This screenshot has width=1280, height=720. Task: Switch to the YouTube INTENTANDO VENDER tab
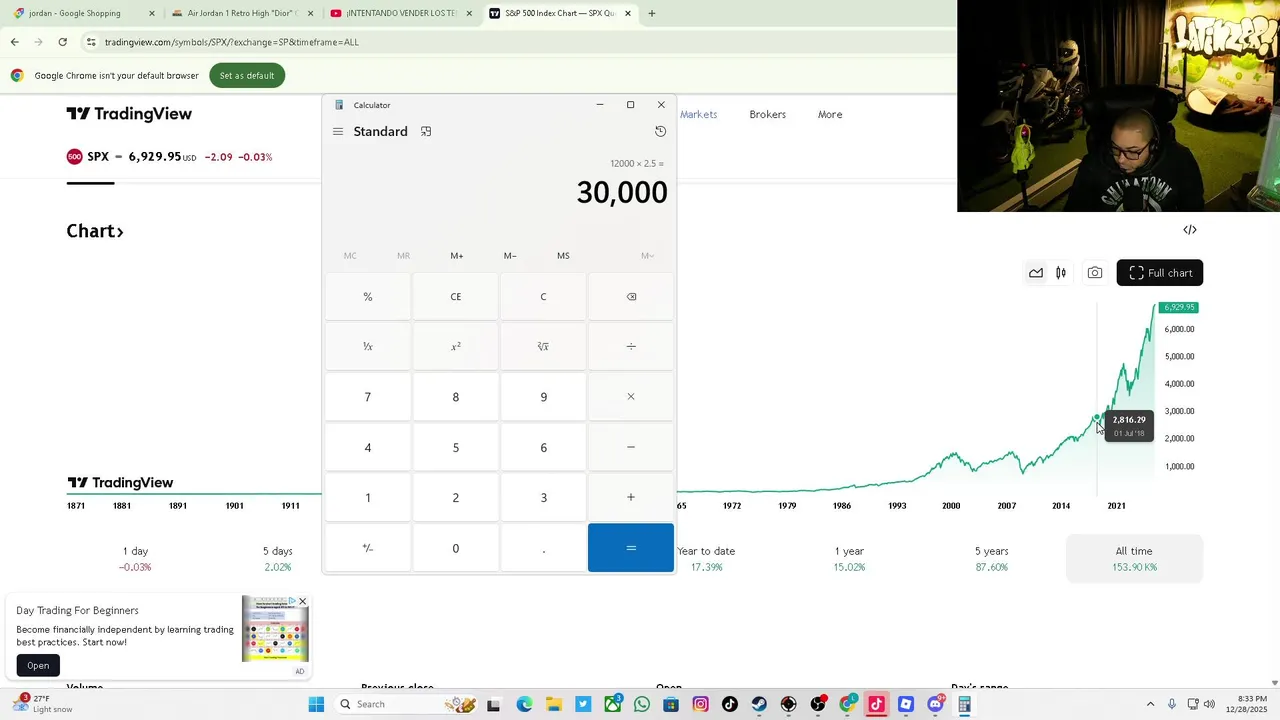(x=399, y=13)
